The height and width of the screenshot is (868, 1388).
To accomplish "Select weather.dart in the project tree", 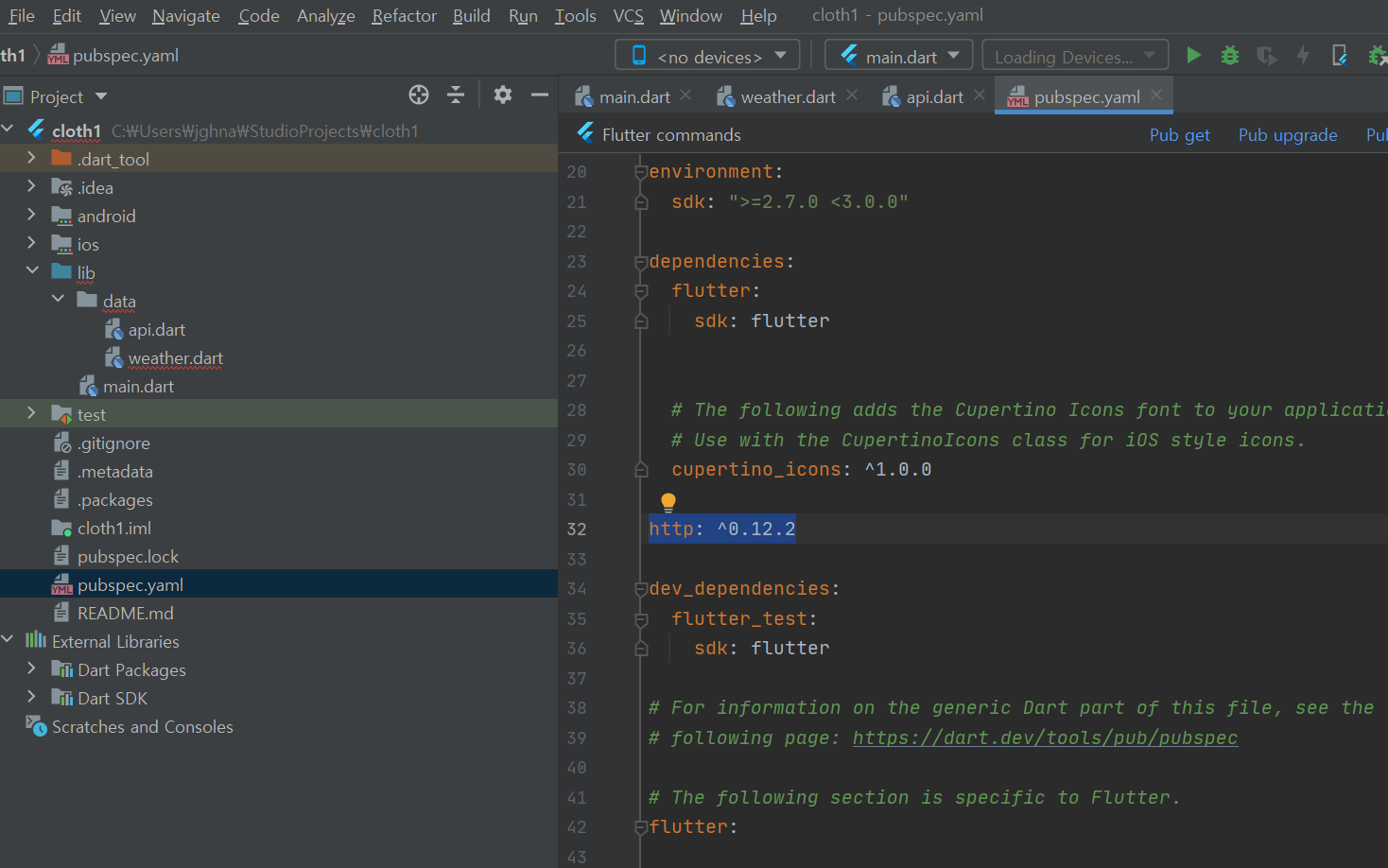I will point(175,358).
